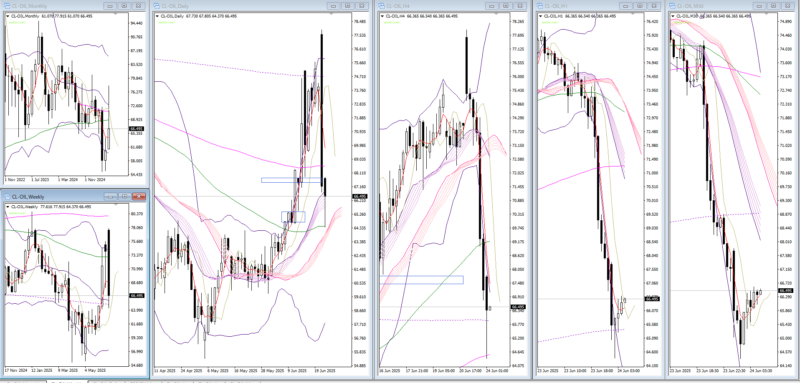The image size is (800, 383).
Task: Close the CL-OIL,Weekly window with red X
Action: [x=139, y=196]
